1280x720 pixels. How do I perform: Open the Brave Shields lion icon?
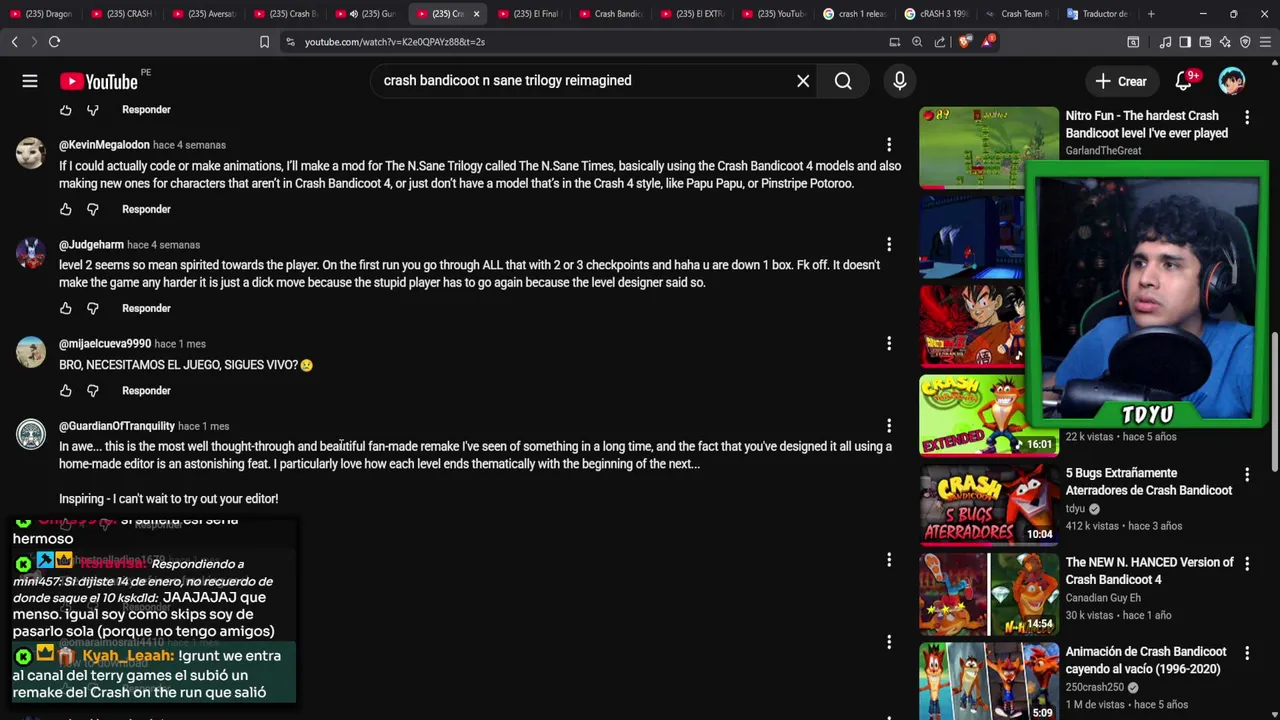(x=964, y=42)
